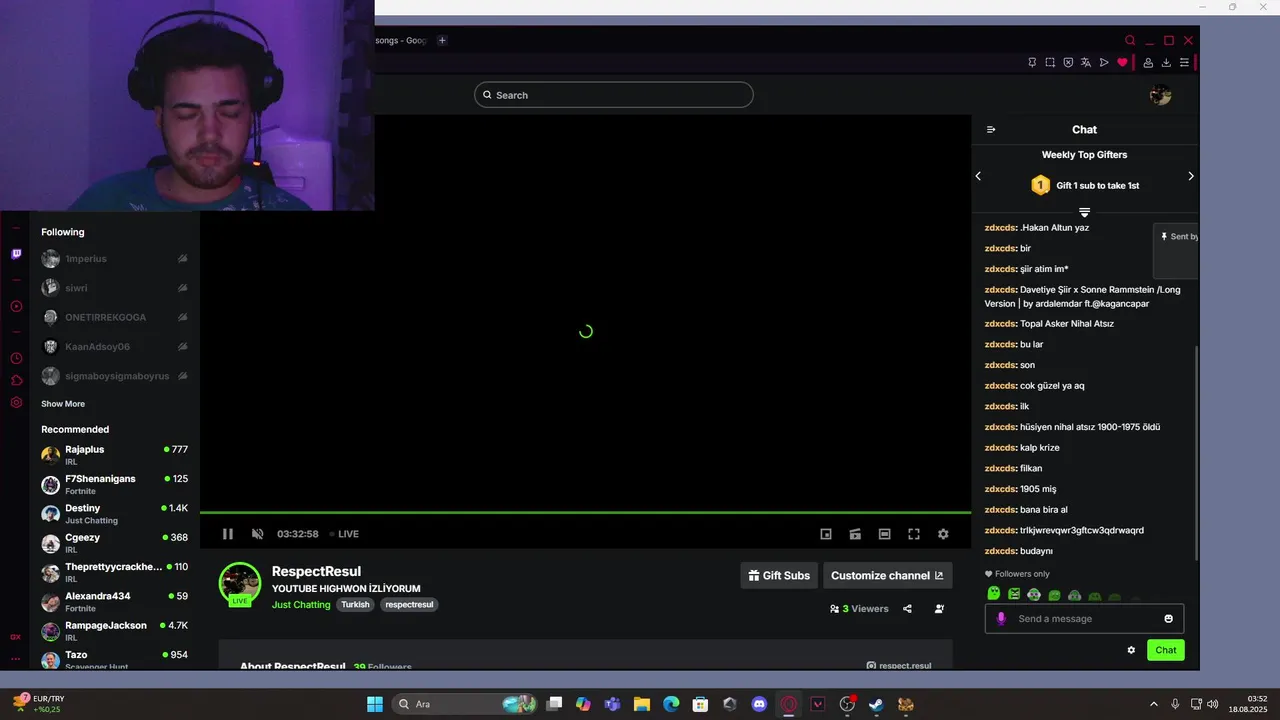Open the Tazo Scavenger Hunt stream
1280x720 pixels.
pyautogui.click(x=114, y=660)
